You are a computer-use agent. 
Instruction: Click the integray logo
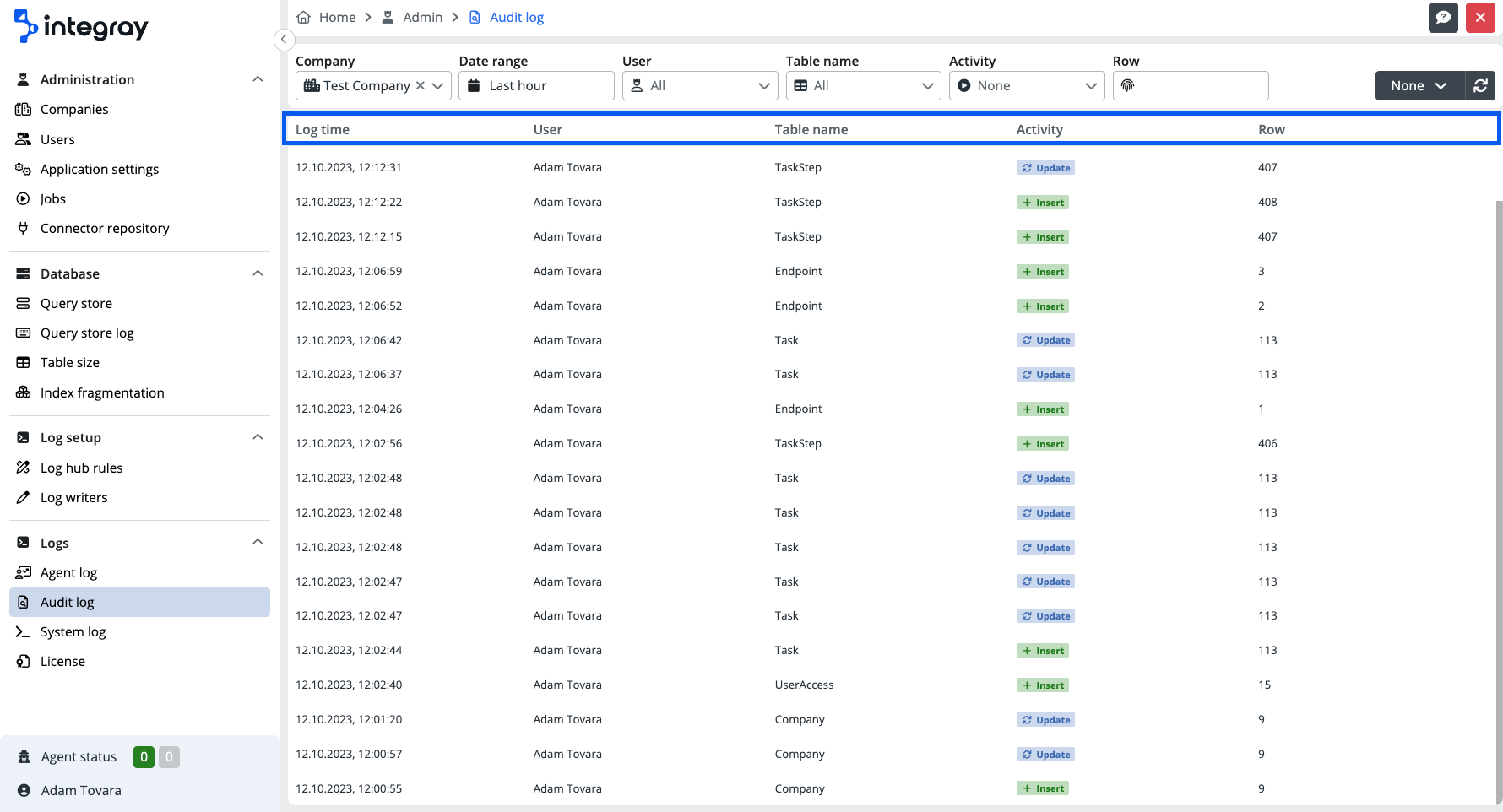81,27
